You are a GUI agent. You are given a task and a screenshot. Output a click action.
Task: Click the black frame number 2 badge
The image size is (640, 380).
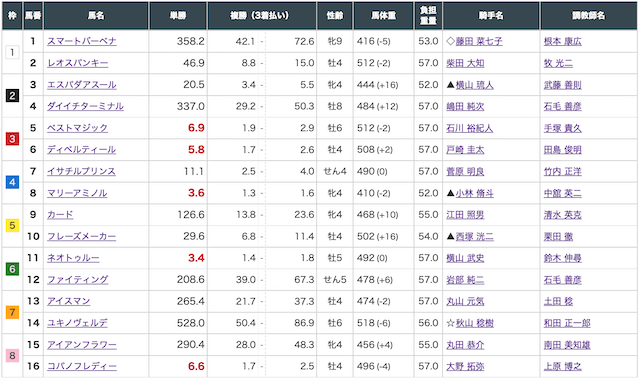point(12,96)
